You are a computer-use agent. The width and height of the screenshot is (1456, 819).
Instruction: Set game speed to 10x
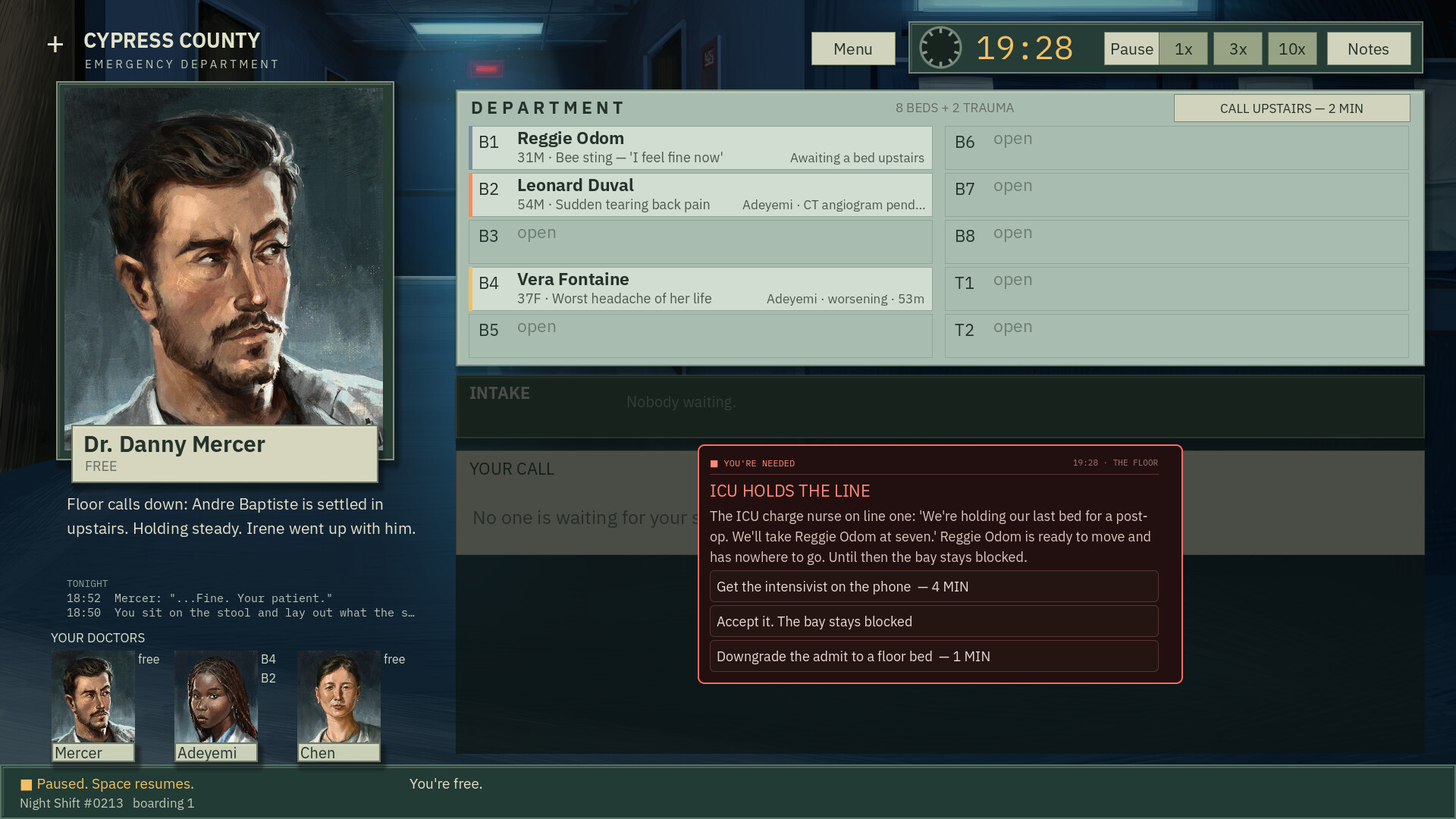[1292, 49]
